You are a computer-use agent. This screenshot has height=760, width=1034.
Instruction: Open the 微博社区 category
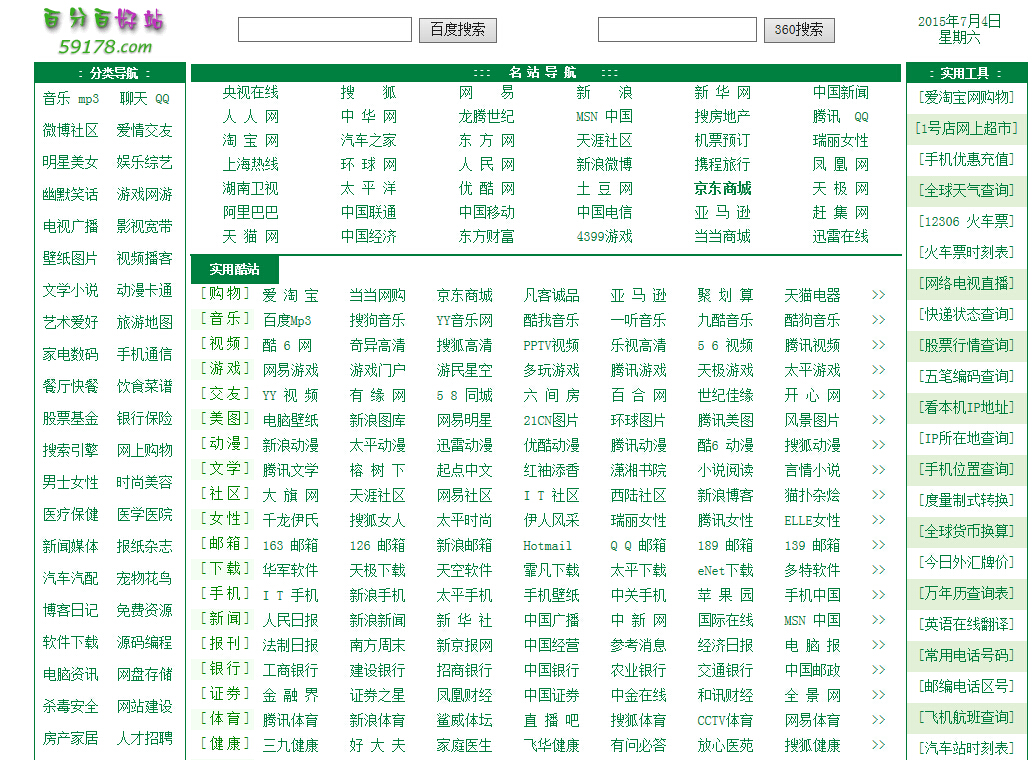(x=71, y=131)
